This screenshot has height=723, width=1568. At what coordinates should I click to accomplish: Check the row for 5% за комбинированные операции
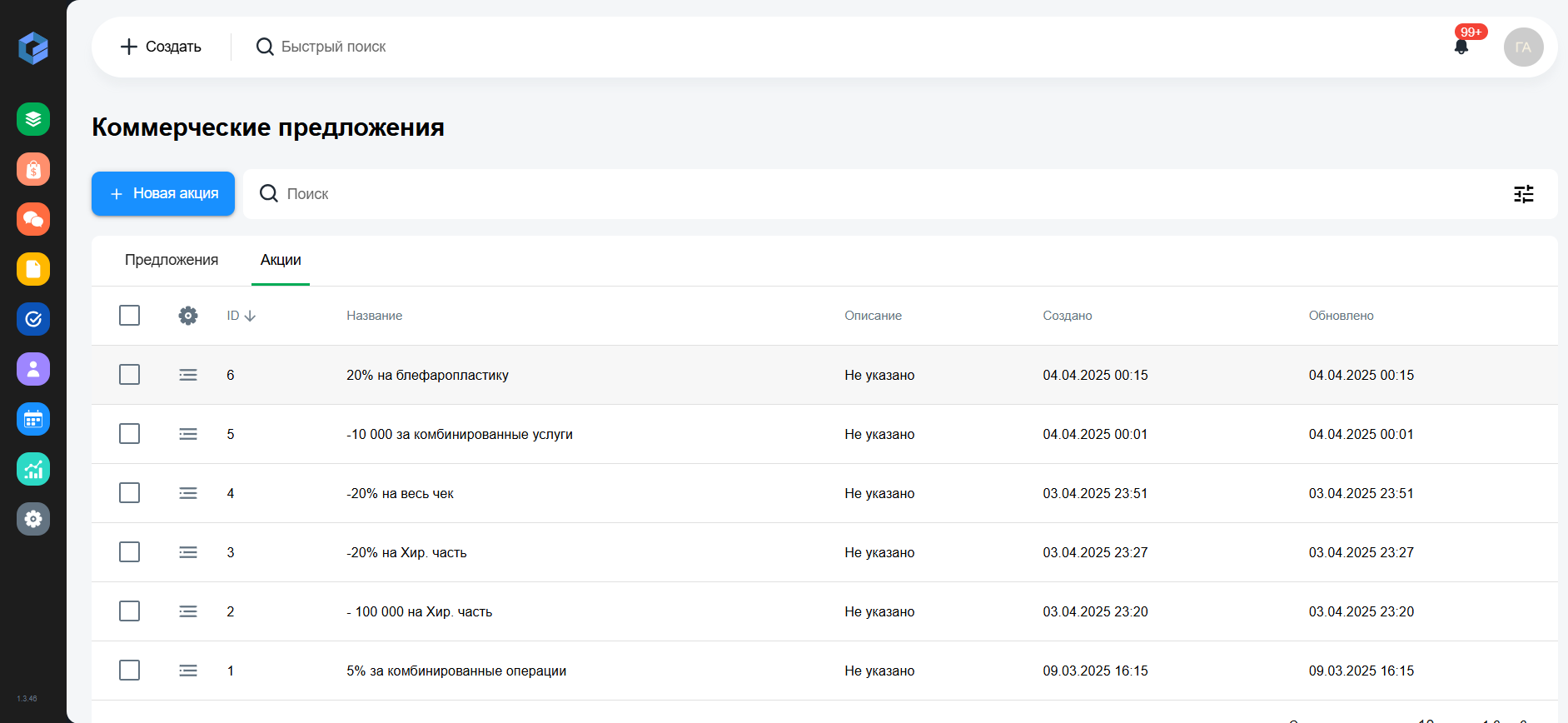pos(129,671)
